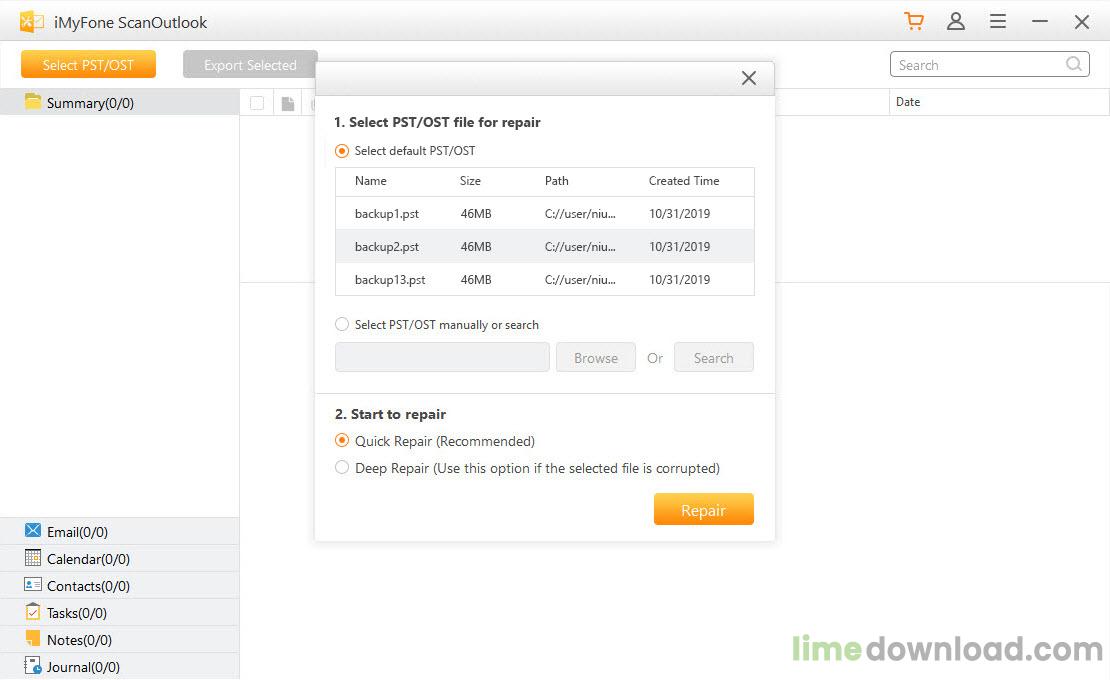The height and width of the screenshot is (680, 1110).
Task: Open Summary(0/0) in the sidebar
Action: (120, 102)
